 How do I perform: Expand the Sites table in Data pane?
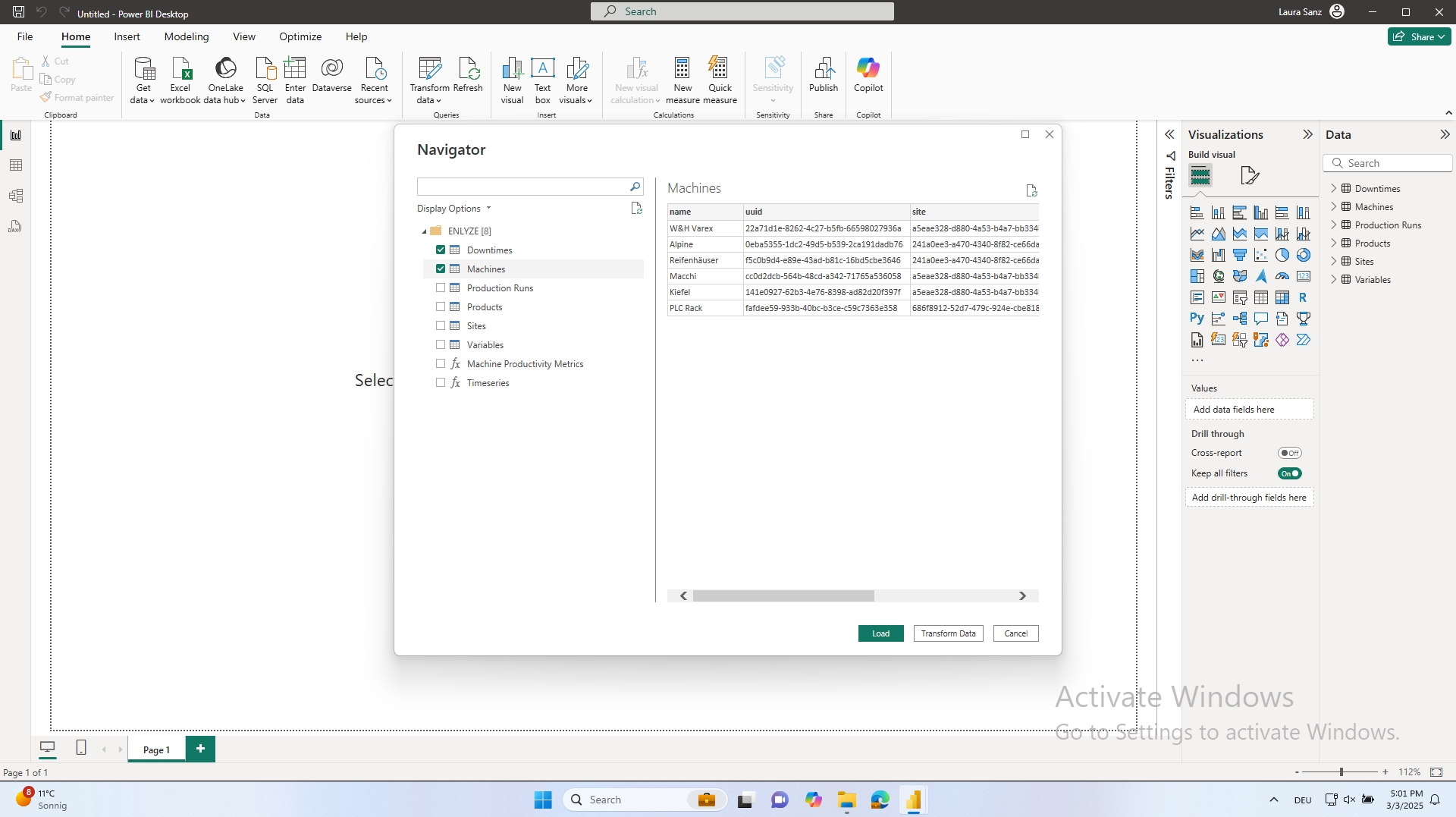coord(1333,261)
